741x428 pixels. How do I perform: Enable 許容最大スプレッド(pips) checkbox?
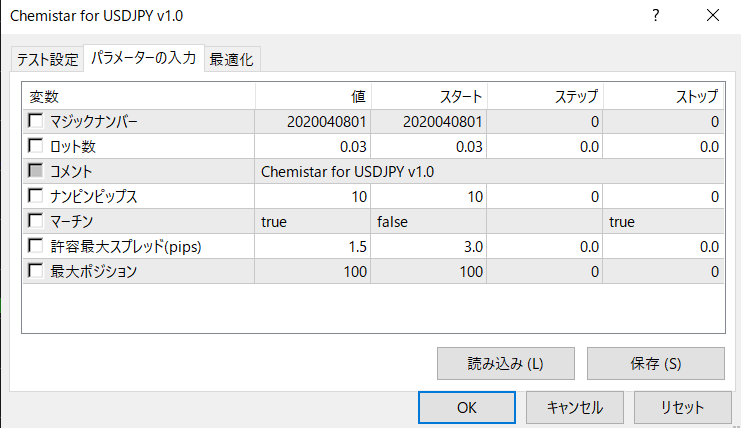[x=36, y=246]
